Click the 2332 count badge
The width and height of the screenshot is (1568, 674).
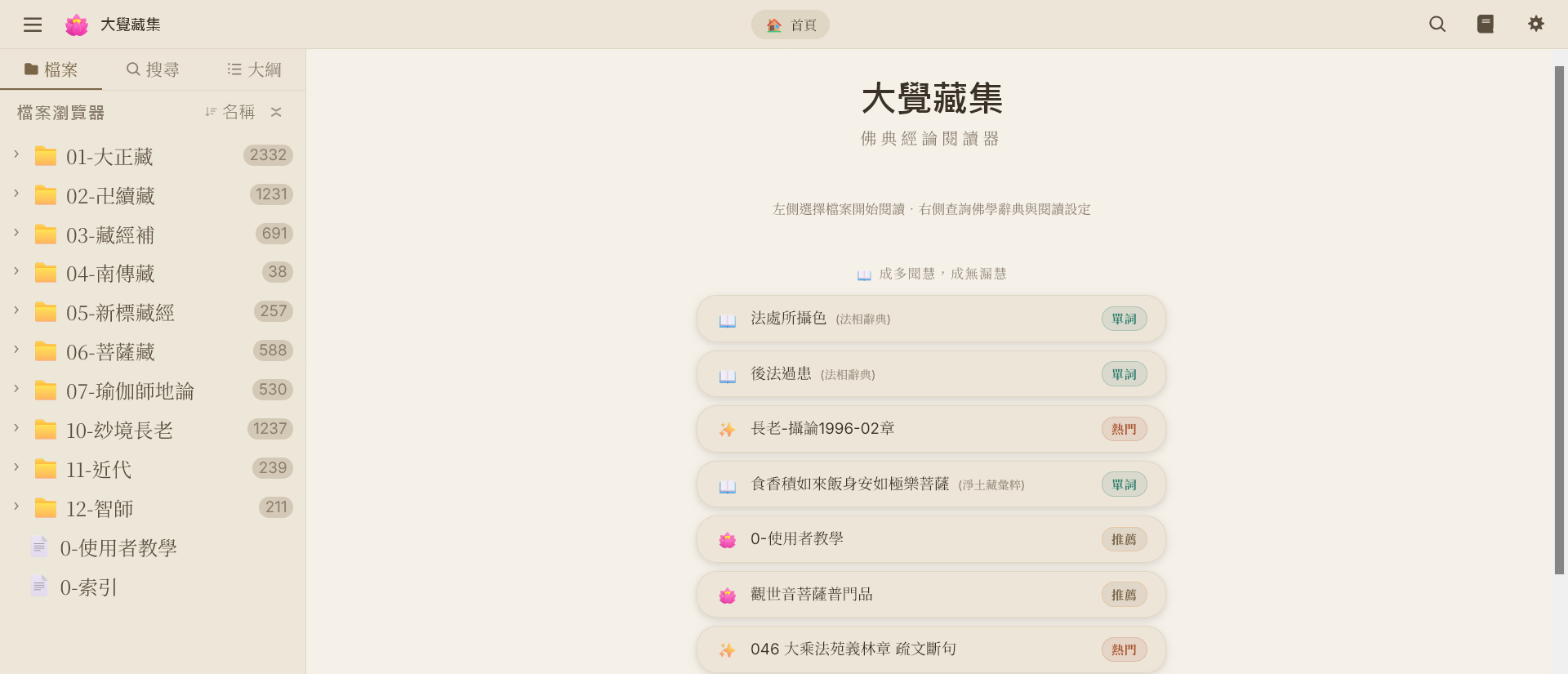point(268,154)
